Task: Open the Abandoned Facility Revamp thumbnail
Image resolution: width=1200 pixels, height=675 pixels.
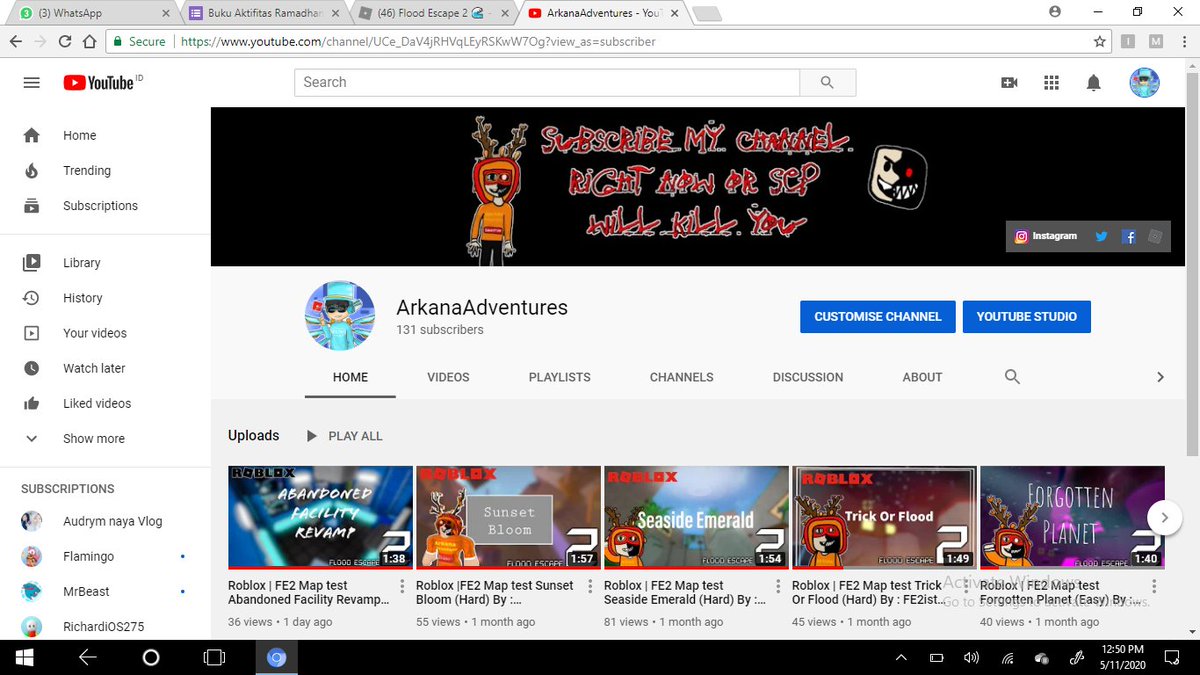Action: (320, 517)
